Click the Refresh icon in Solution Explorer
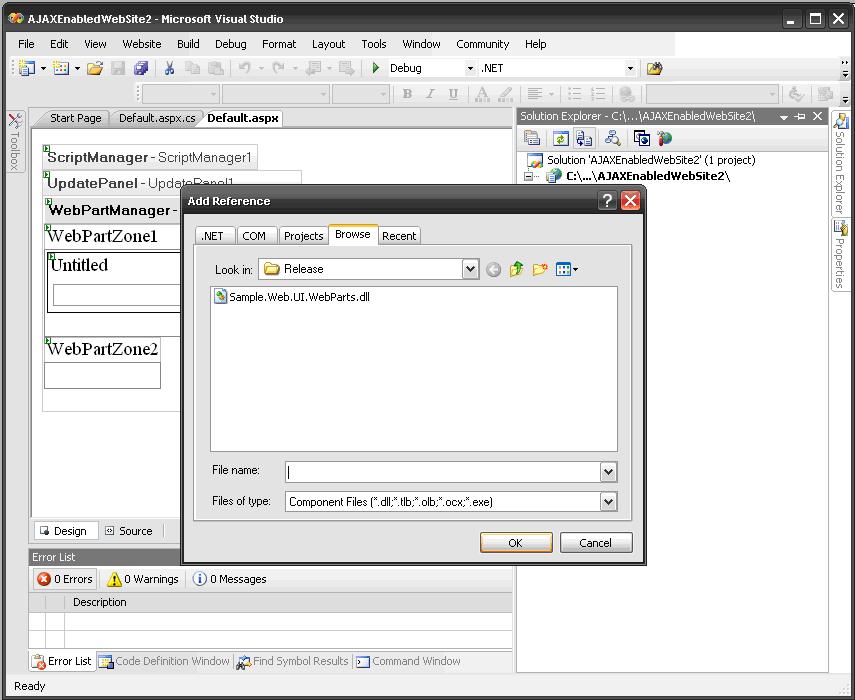This screenshot has width=855, height=700. [560, 138]
